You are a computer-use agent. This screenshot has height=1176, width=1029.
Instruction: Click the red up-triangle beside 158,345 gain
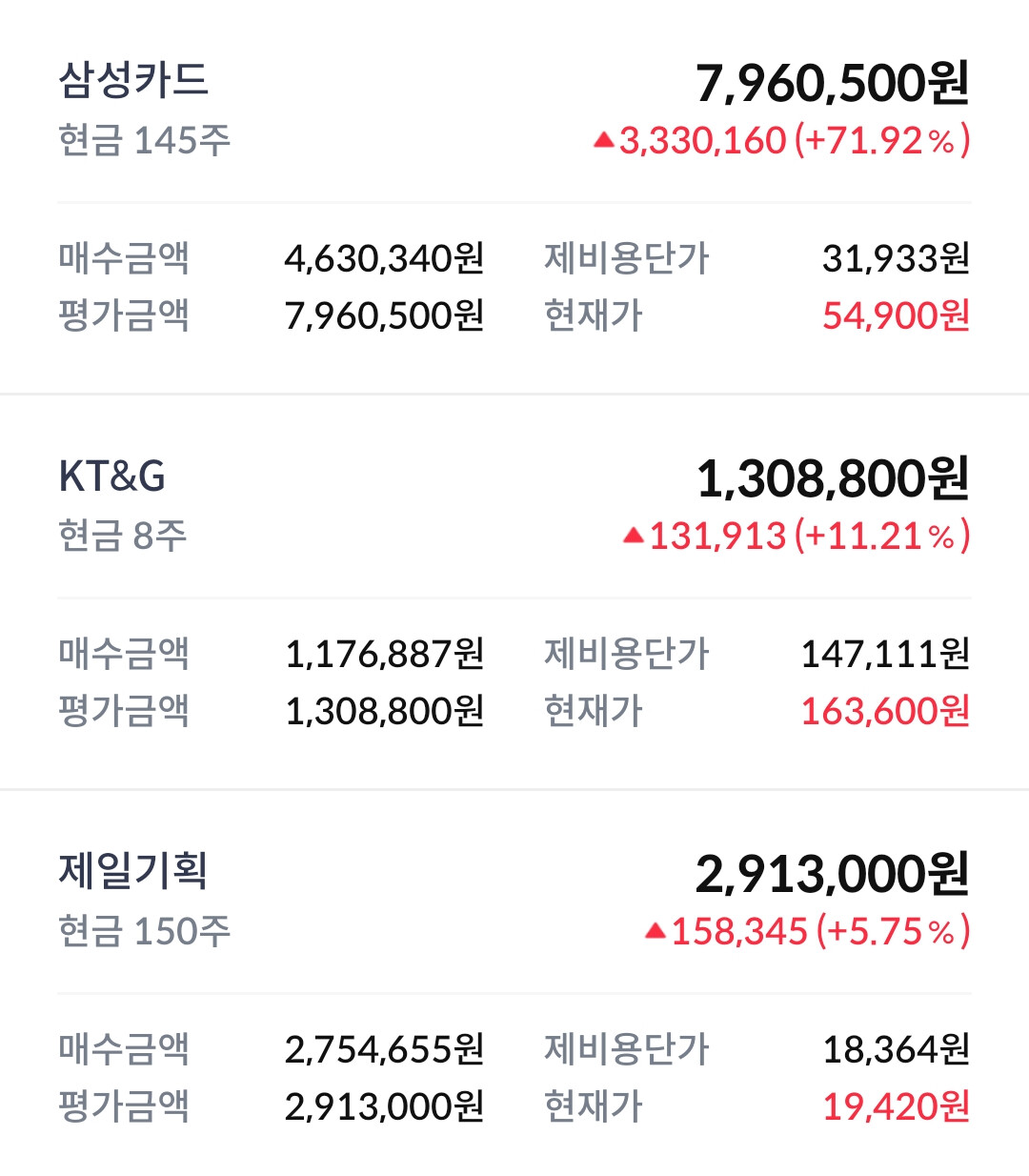tap(656, 931)
